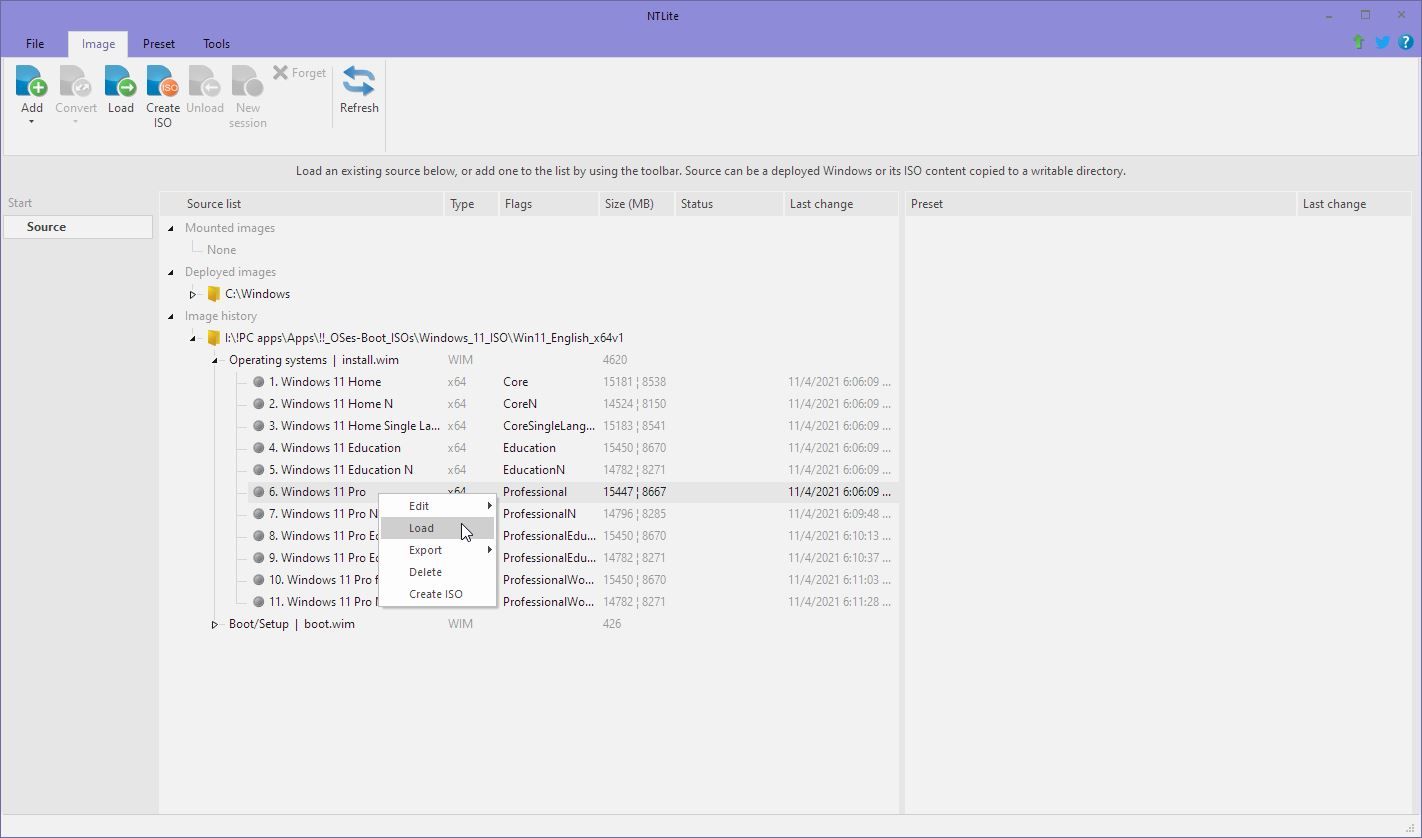Expand the C:\Windows deployed image
Screen dimensions: 1422x838
(193, 294)
